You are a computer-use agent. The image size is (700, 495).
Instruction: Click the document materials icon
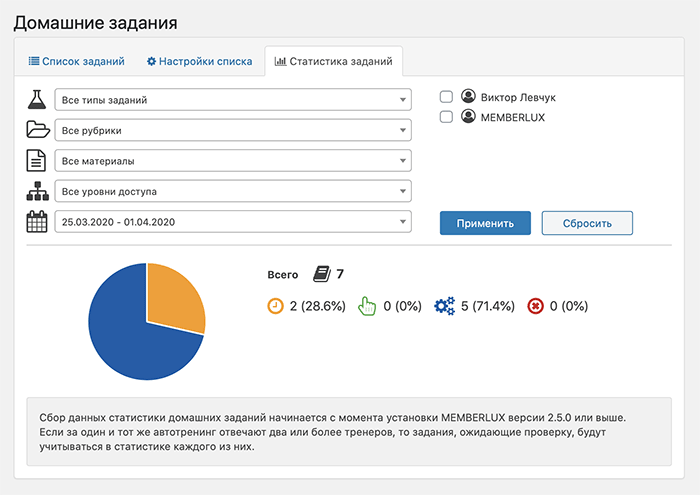(36, 161)
